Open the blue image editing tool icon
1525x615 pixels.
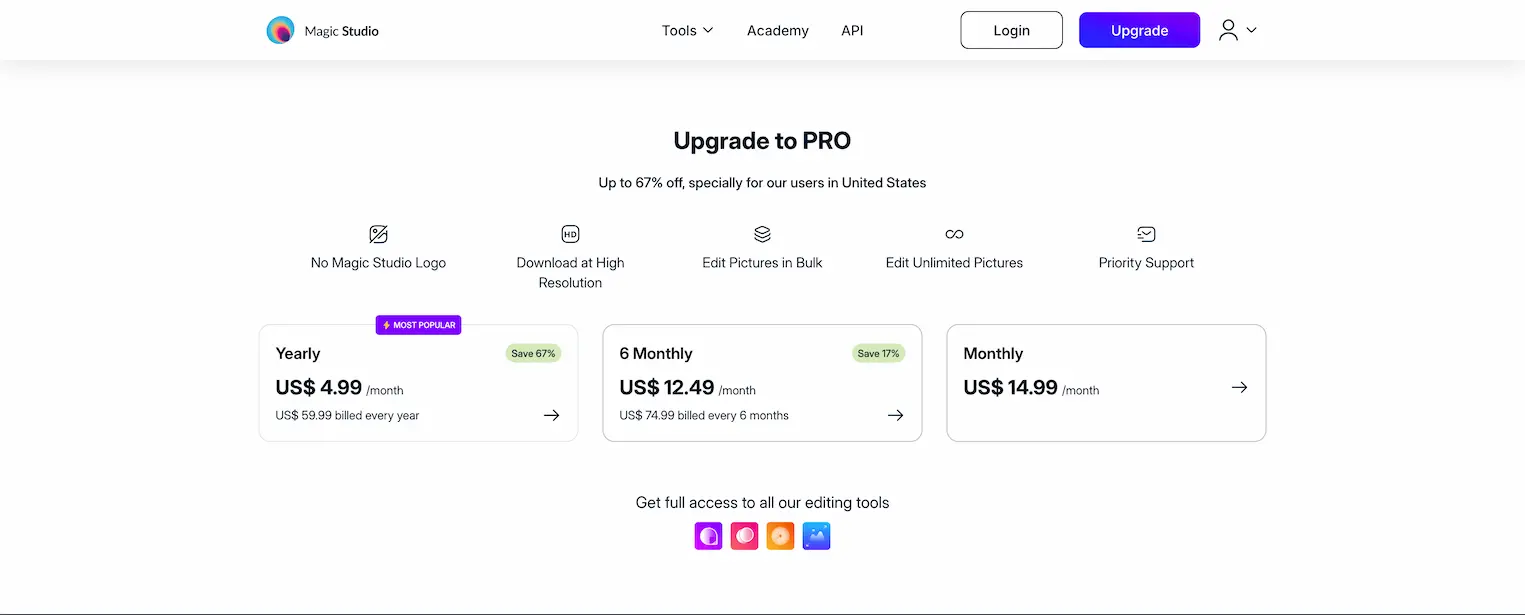click(816, 536)
